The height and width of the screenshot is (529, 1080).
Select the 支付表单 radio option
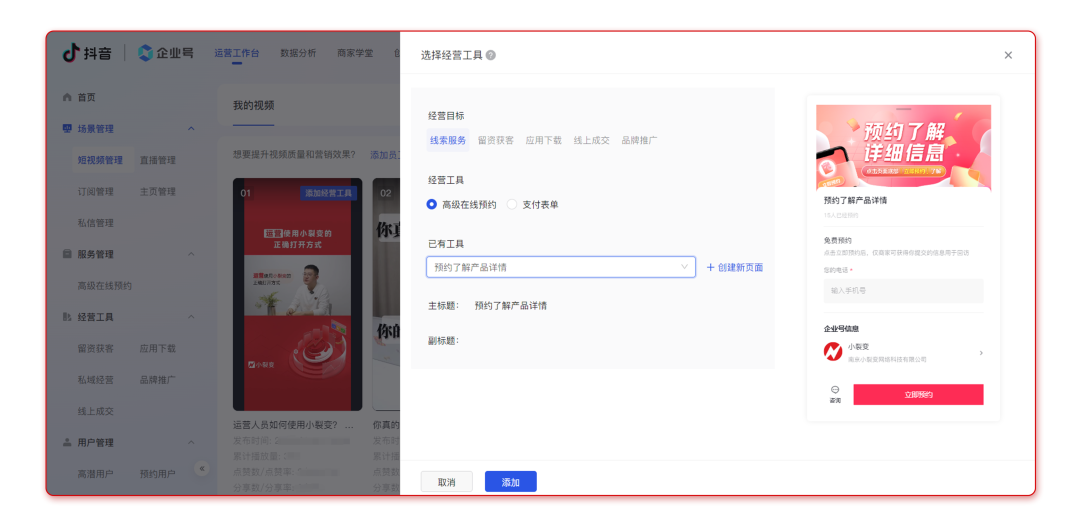click(512, 204)
